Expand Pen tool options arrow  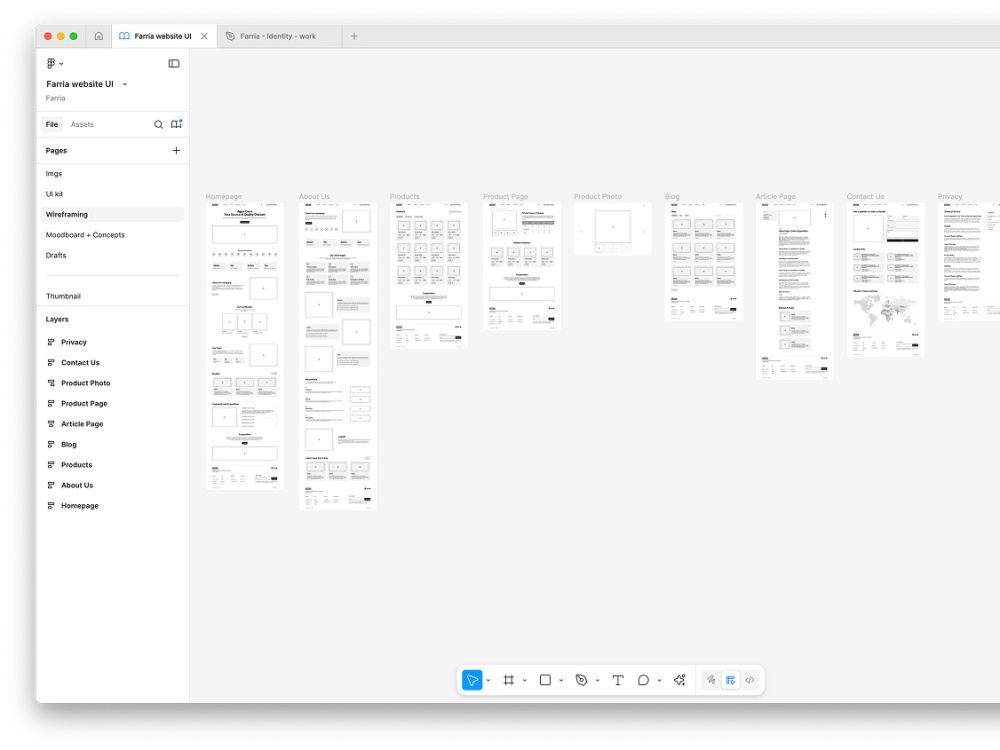tap(598, 680)
